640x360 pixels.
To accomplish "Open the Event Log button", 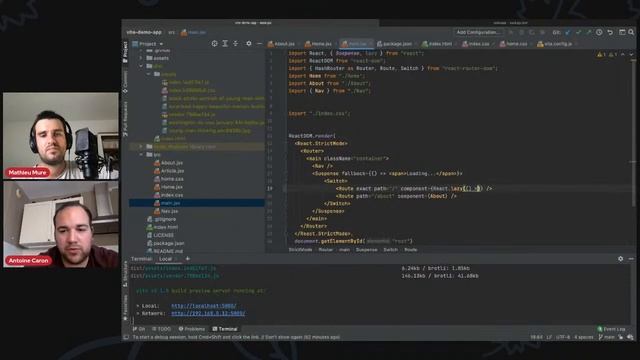I will [611, 329].
